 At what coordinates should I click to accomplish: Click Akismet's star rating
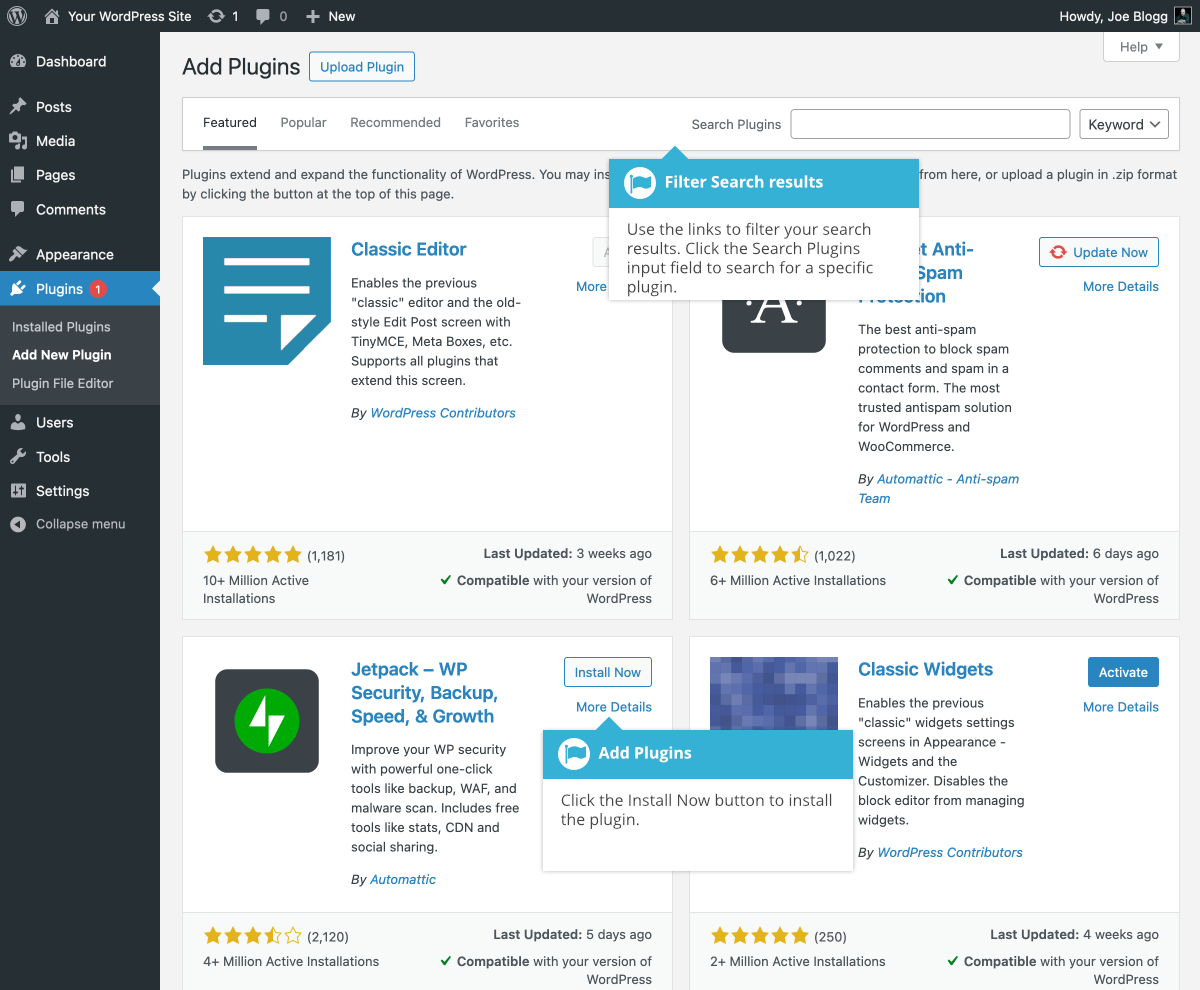(759, 555)
